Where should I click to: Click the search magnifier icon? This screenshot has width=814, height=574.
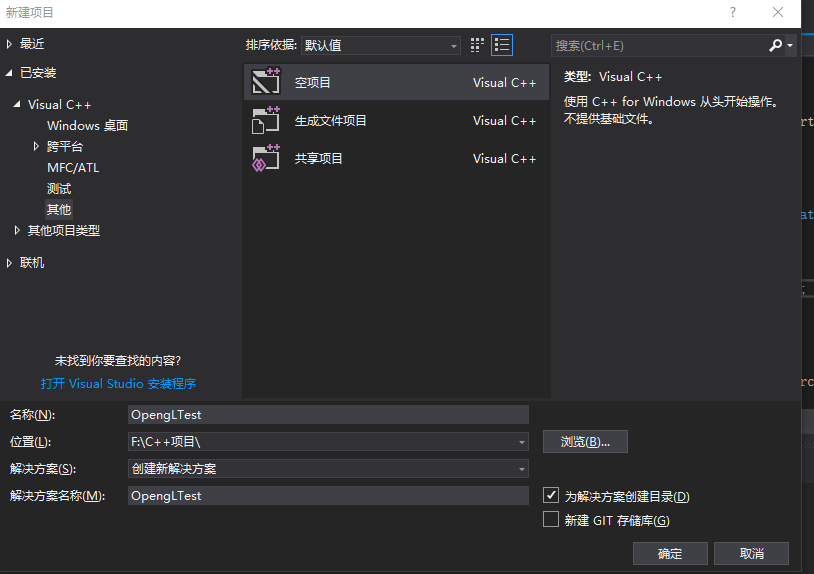tap(775, 46)
